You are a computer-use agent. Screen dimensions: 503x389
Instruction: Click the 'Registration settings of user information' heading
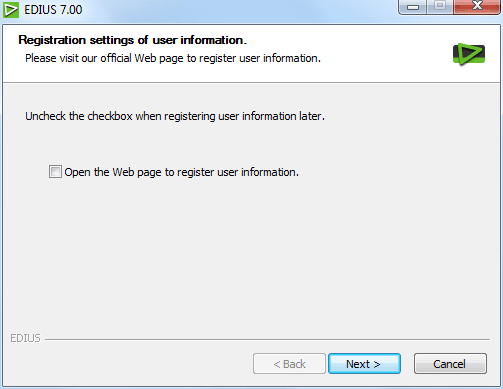point(132,40)
